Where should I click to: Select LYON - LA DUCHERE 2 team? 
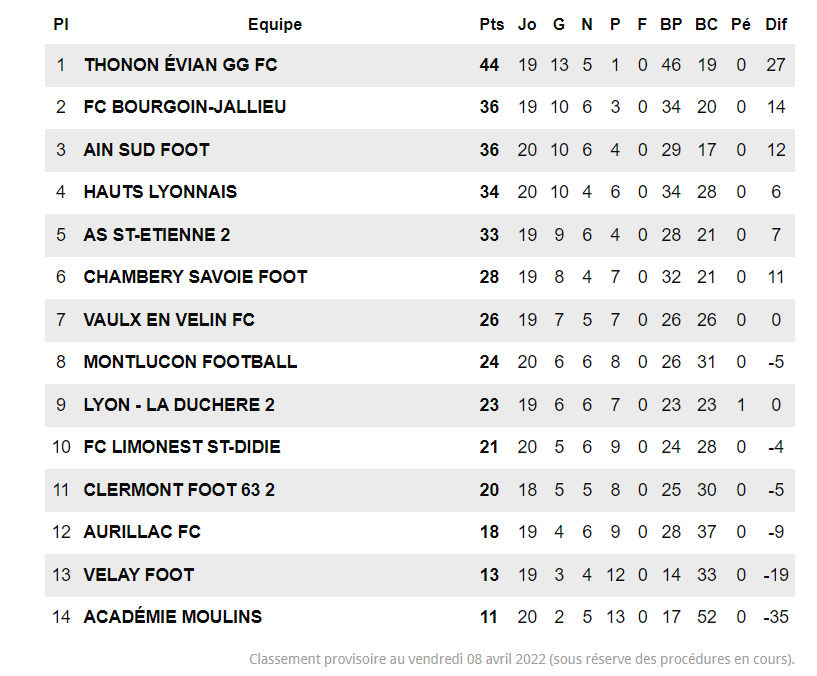point(179,405)
